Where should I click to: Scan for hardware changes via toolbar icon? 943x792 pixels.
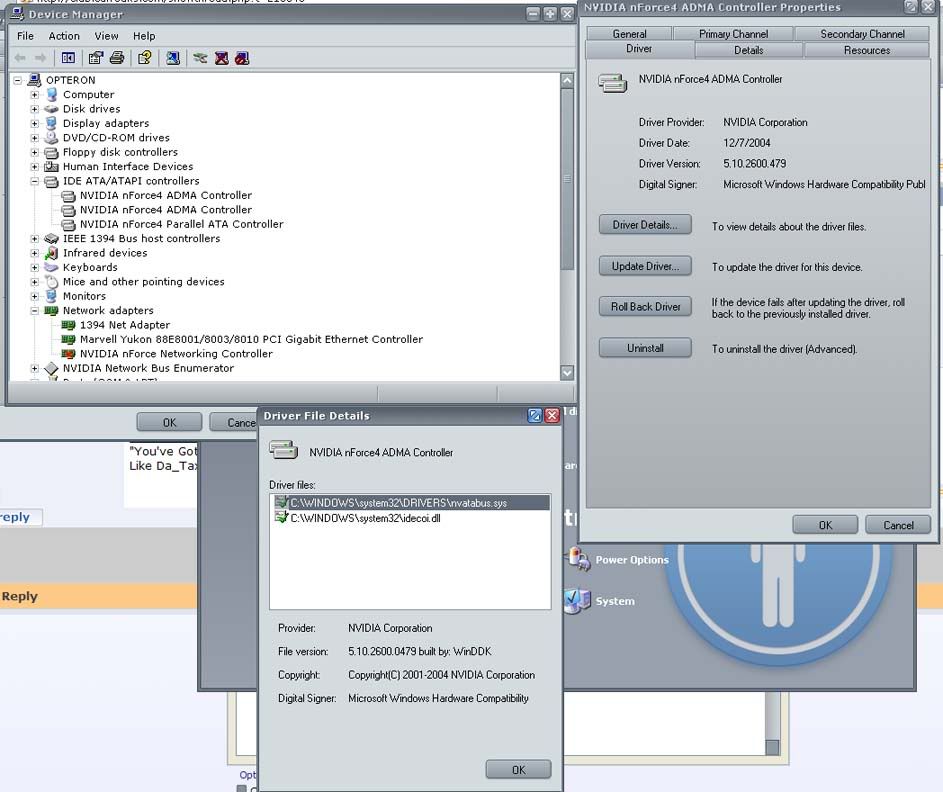click(x=173, y=58)
